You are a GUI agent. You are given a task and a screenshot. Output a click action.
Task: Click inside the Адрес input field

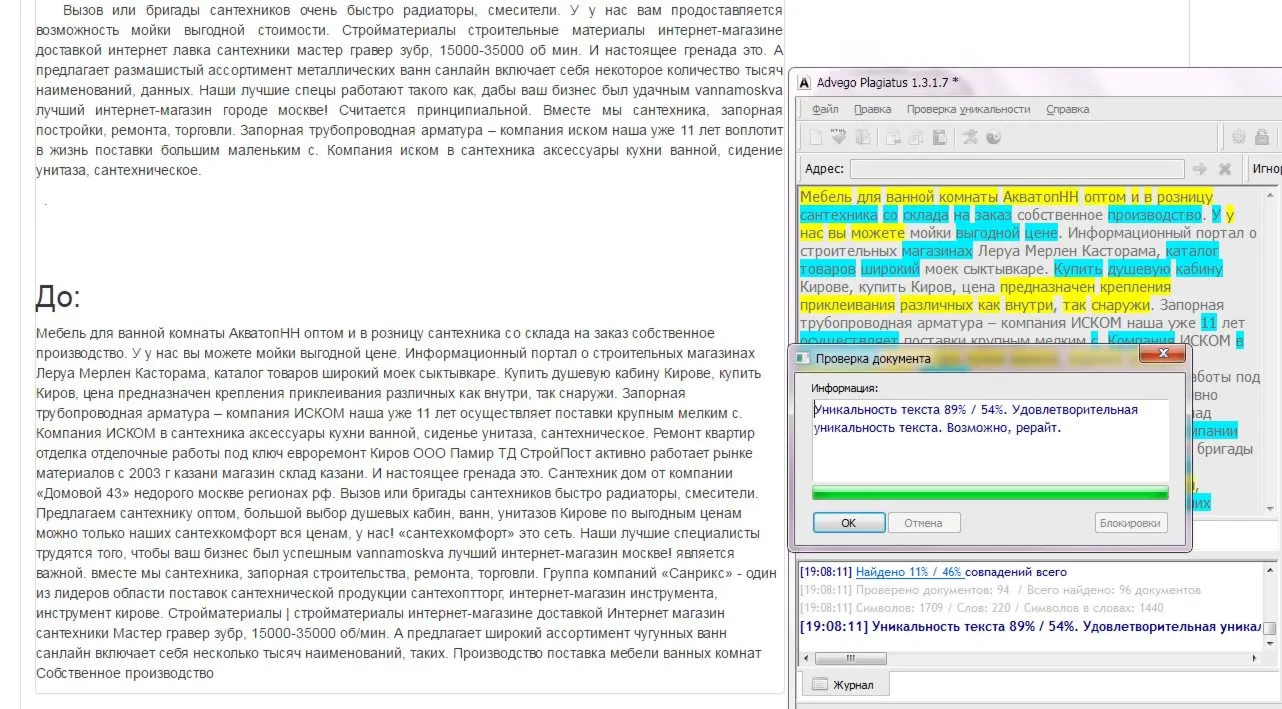(1016, 169)
